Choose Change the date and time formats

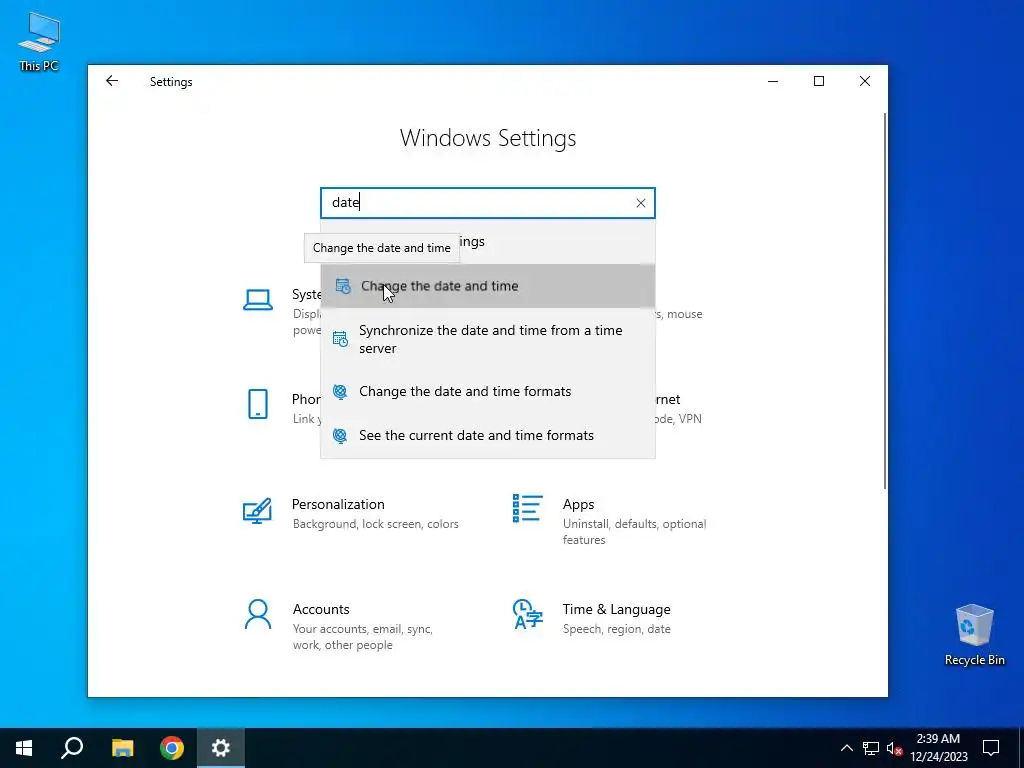tap(487, 391)
